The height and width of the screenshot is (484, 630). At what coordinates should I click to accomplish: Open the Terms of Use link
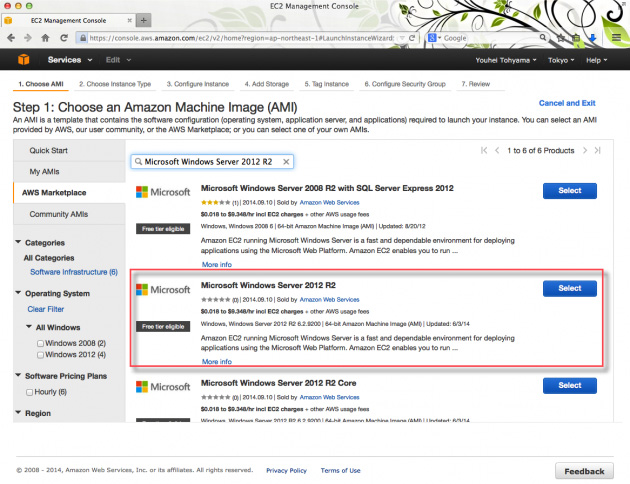(340, 470)
